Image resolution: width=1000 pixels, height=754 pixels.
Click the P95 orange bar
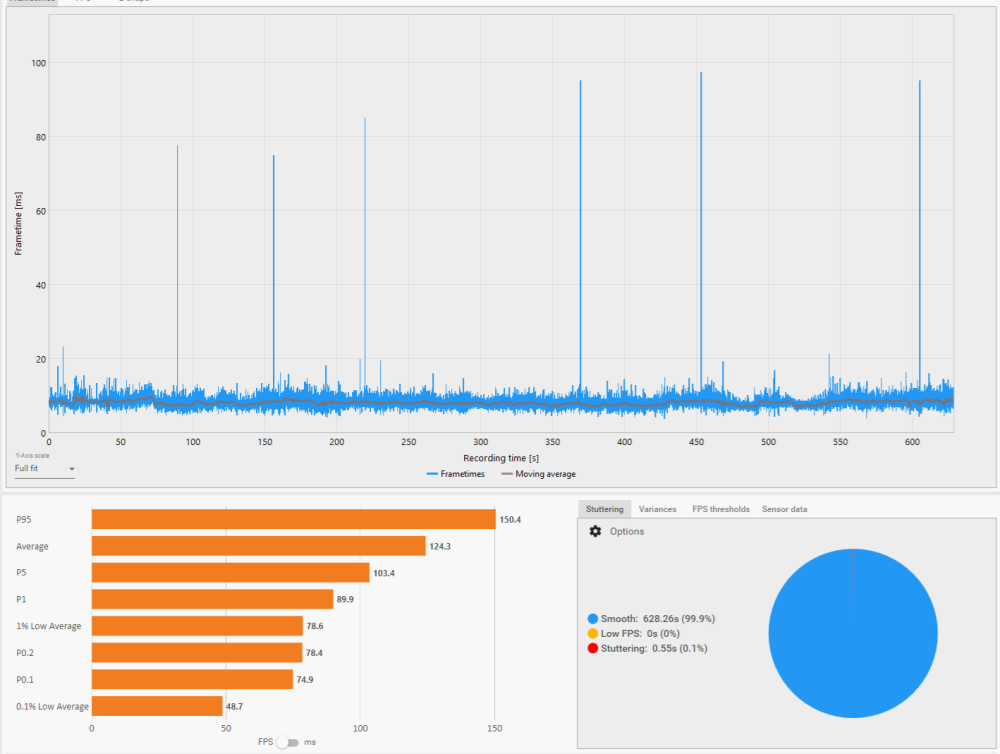click(293, 520)
